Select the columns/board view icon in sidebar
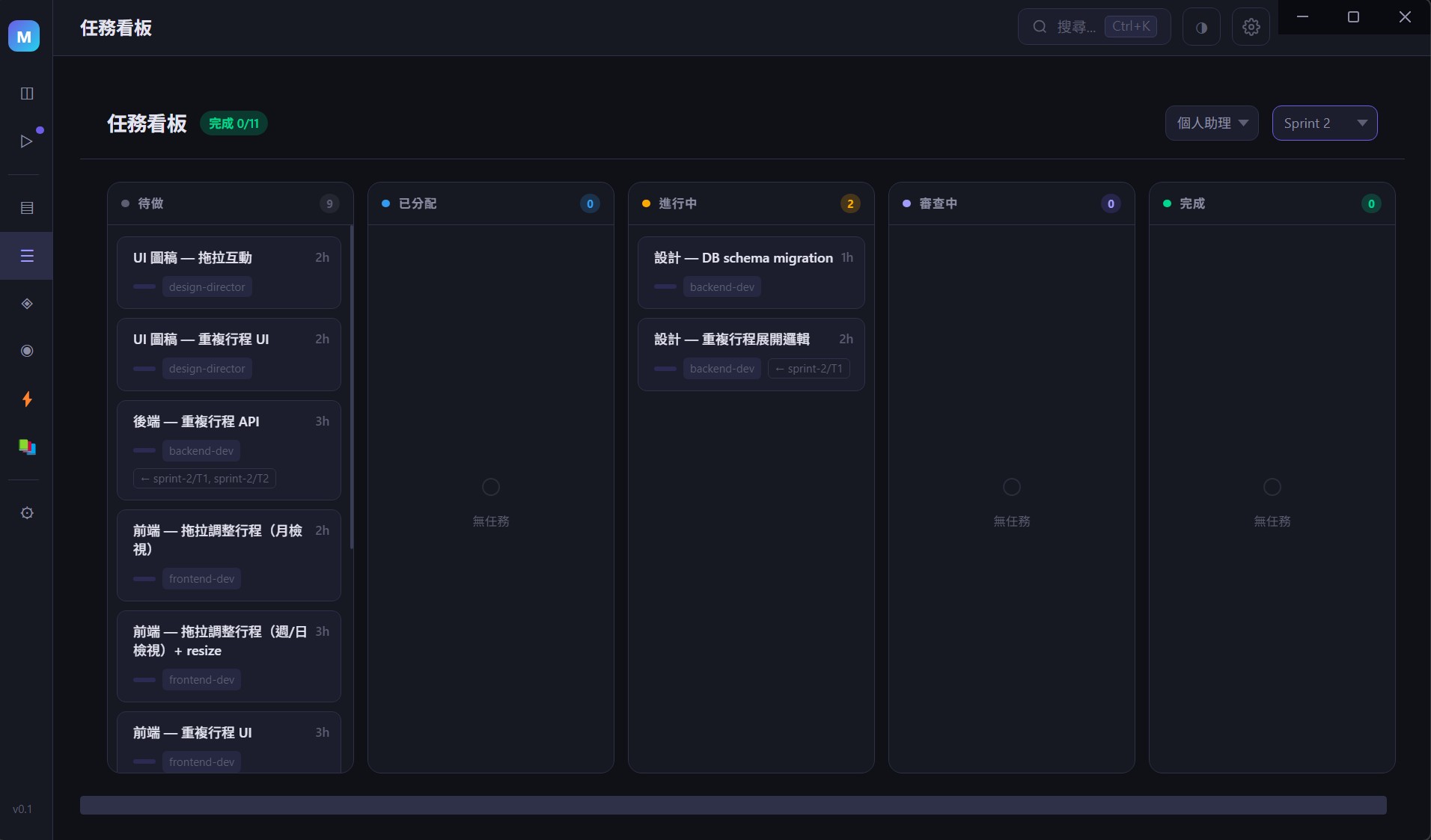The image size is (1431, 840). pyautogui.click(x=27, y=93)
